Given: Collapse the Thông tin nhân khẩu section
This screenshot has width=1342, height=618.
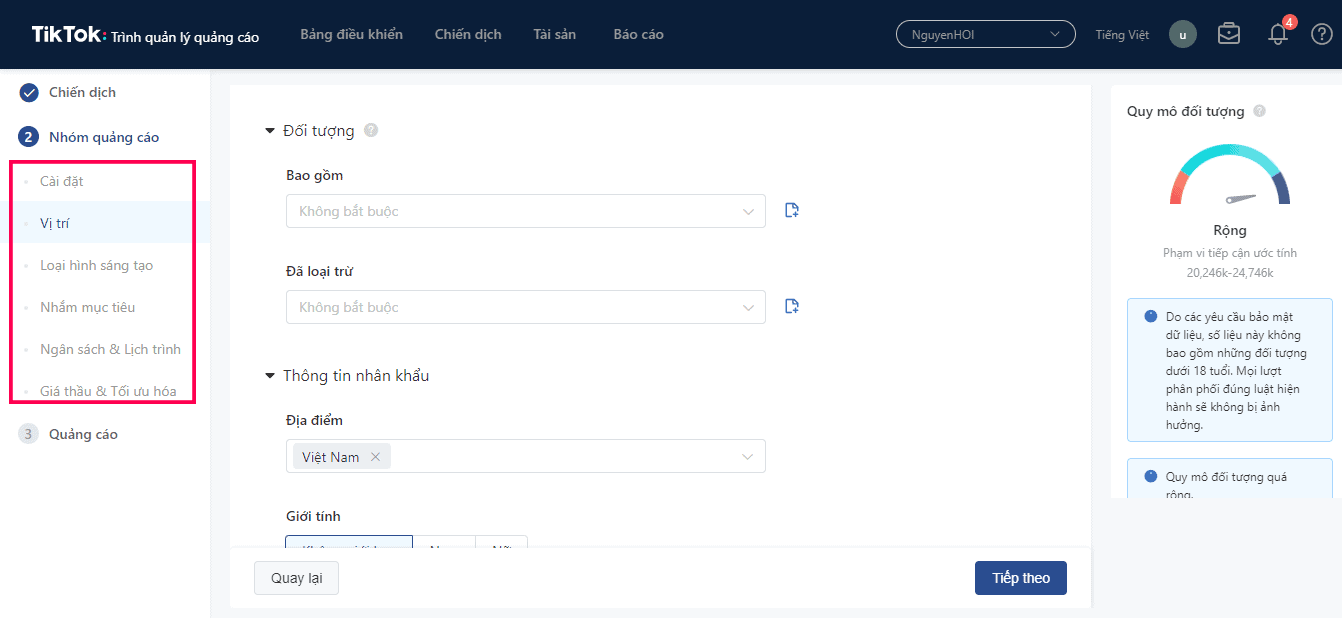Looking at the screenshot, I should pyautogui.click(x=270, y=376).
